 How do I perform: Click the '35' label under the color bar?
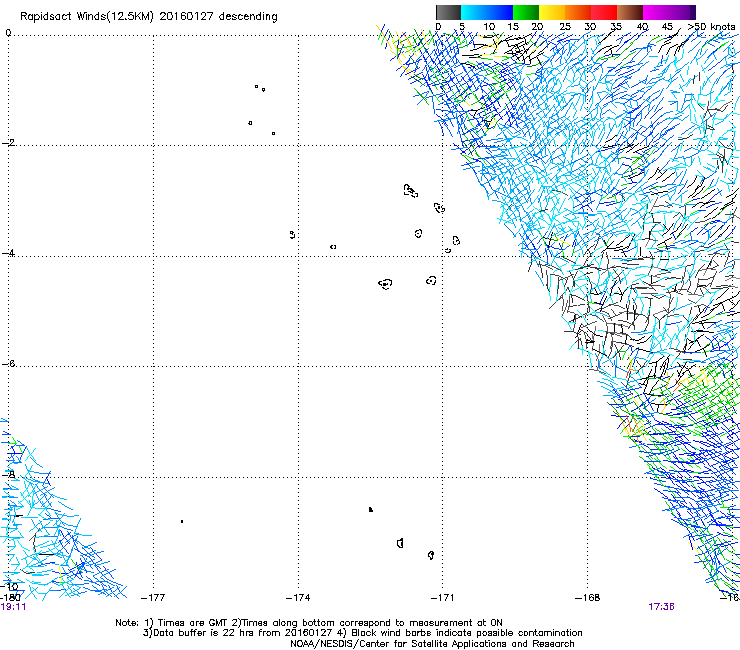pos(616,26)
